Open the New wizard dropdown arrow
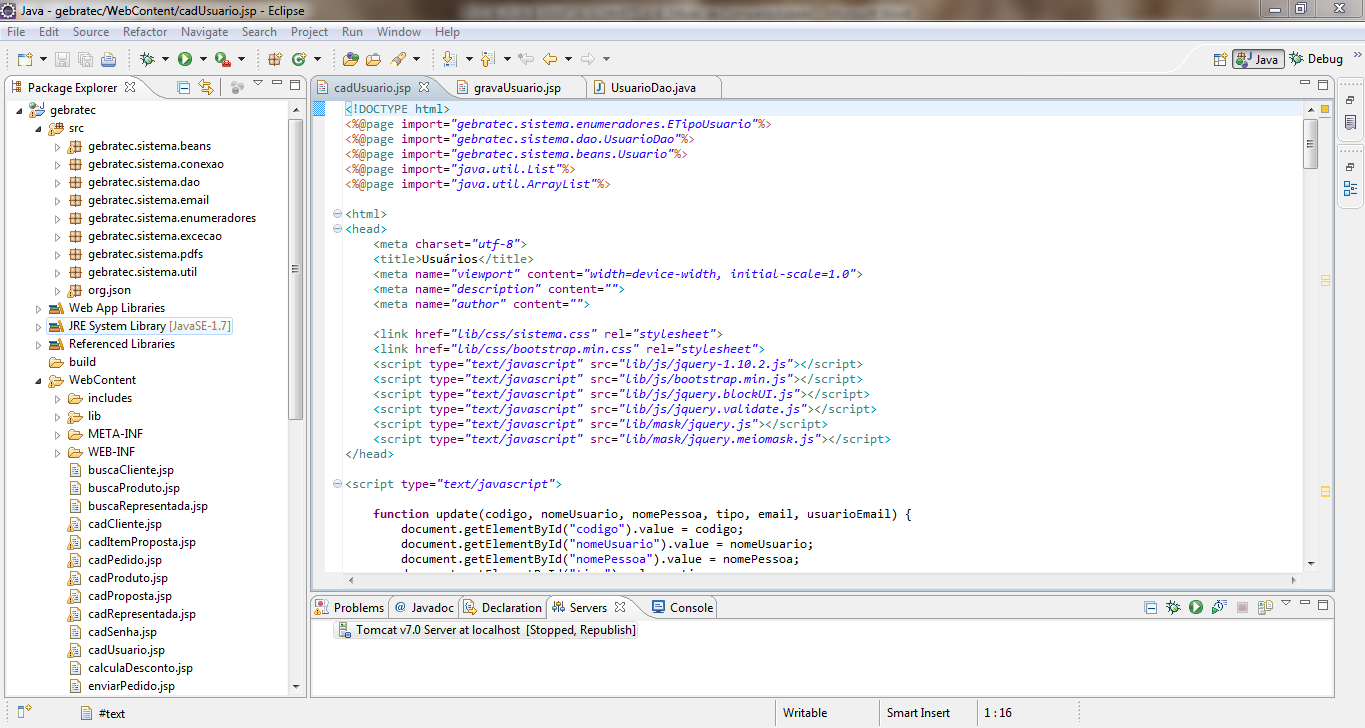The height and width of the screenshot is (728, 1365). (x=41, y=60)
